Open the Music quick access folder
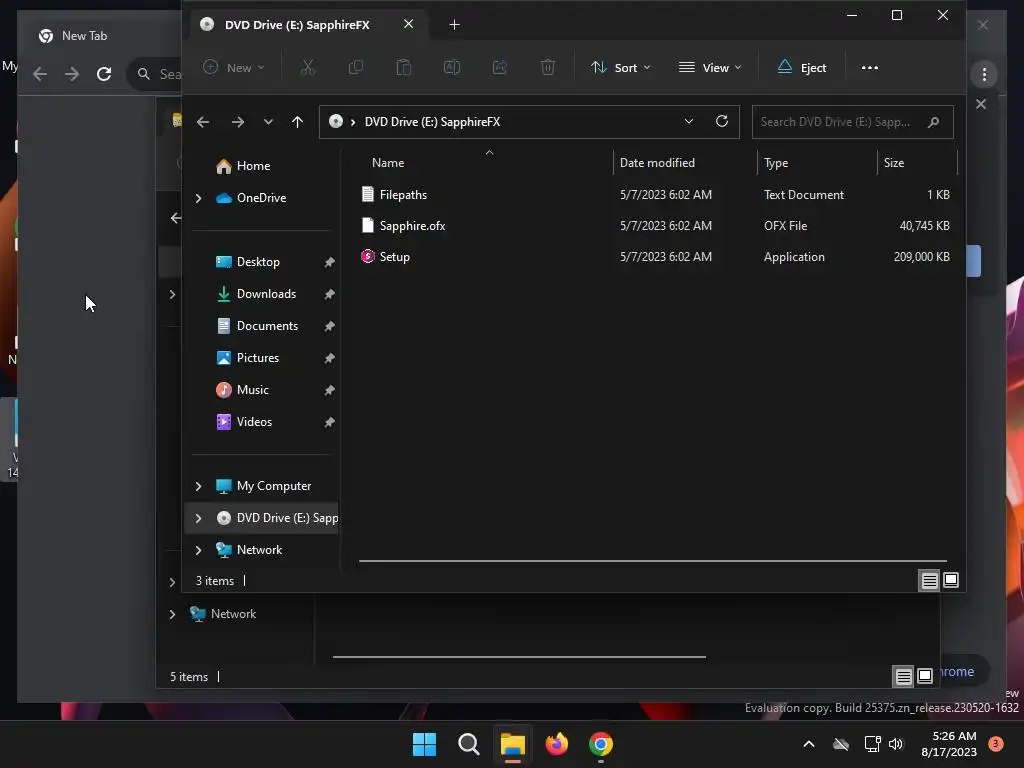Viewport: 1024px width, 768px height. pos(252,390)
